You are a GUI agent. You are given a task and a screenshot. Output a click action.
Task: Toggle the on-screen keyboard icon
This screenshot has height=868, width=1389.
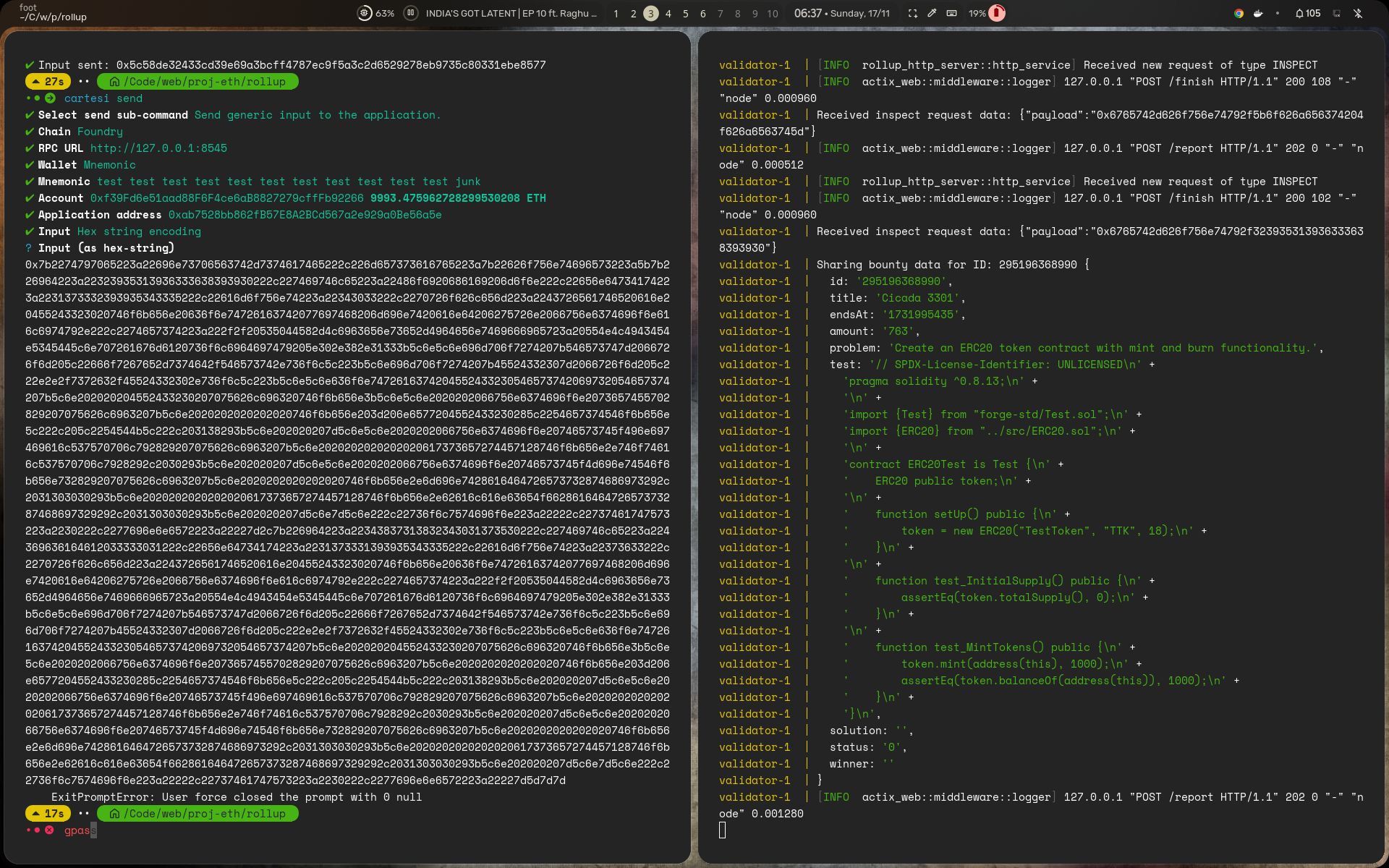(x=951, y=13)
